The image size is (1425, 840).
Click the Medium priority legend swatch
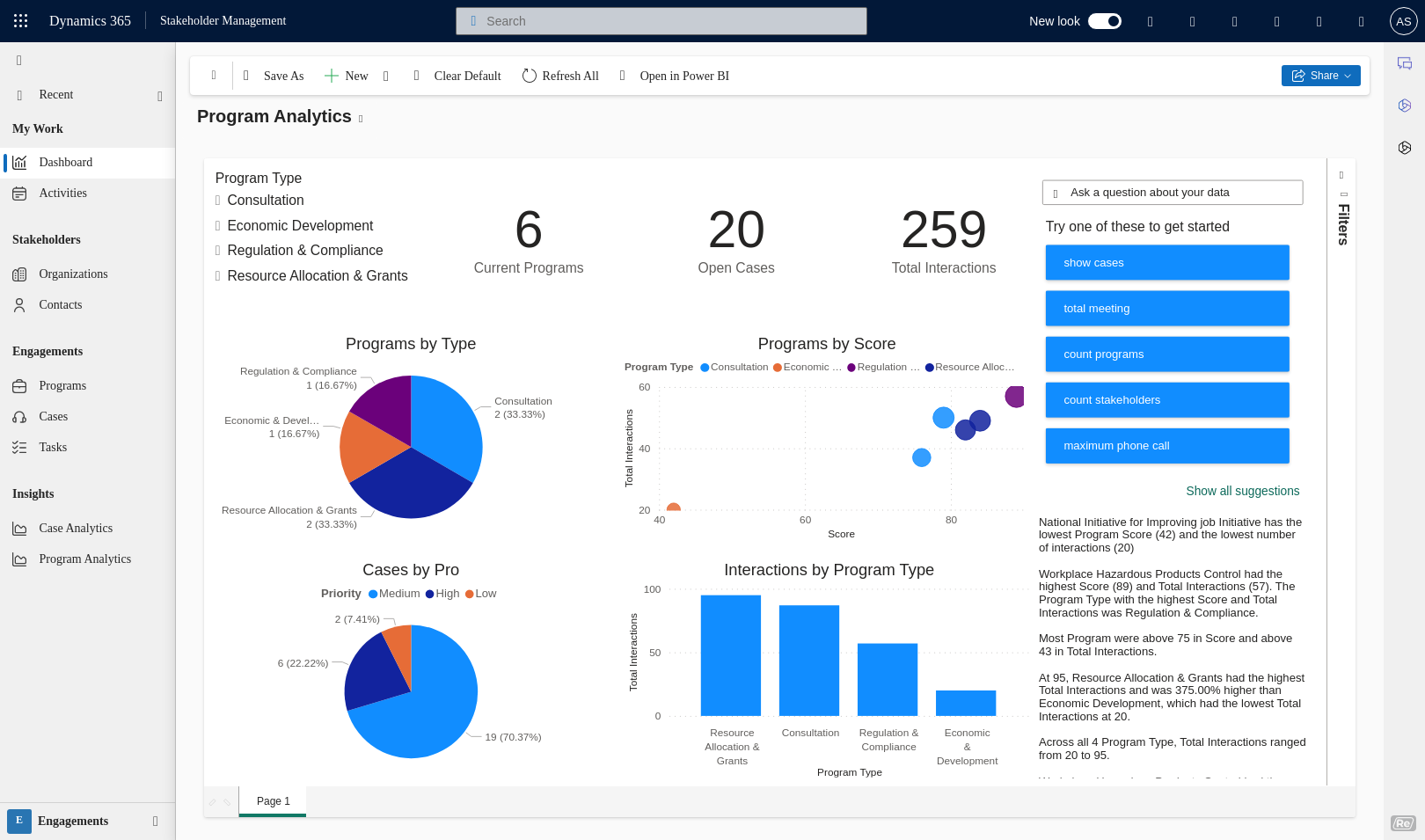pyautogui.click(x=373, y=594)
